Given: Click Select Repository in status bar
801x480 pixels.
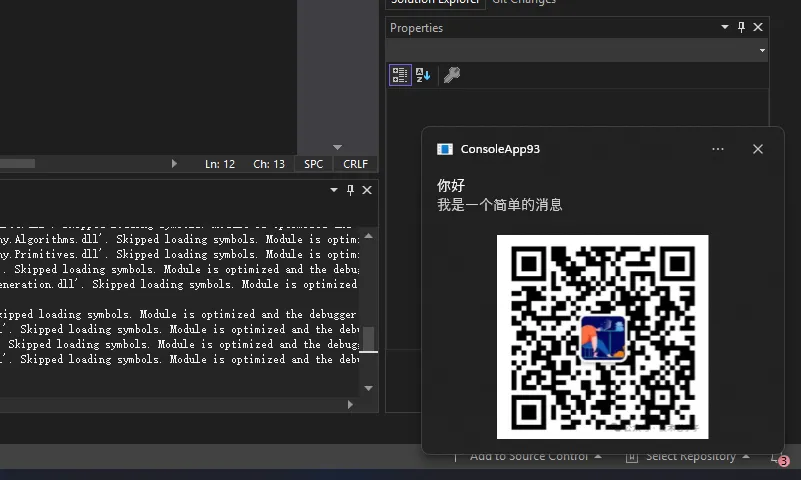Looking at the screenshot, I should click(690, 457).
